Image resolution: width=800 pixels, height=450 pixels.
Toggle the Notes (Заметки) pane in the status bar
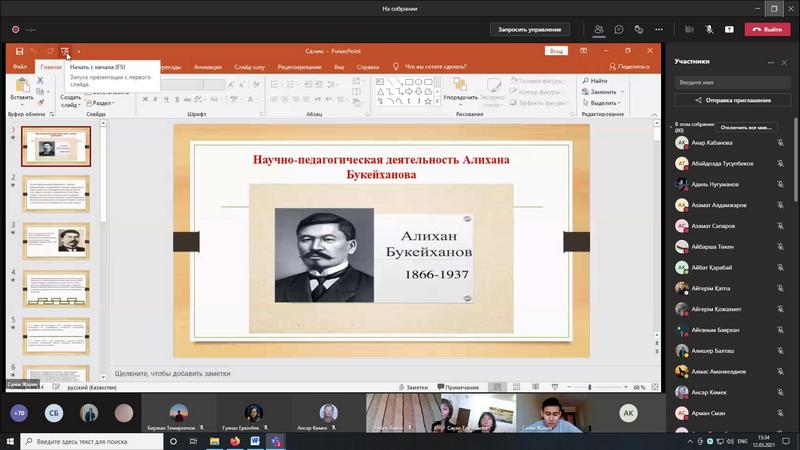(413, 387)
